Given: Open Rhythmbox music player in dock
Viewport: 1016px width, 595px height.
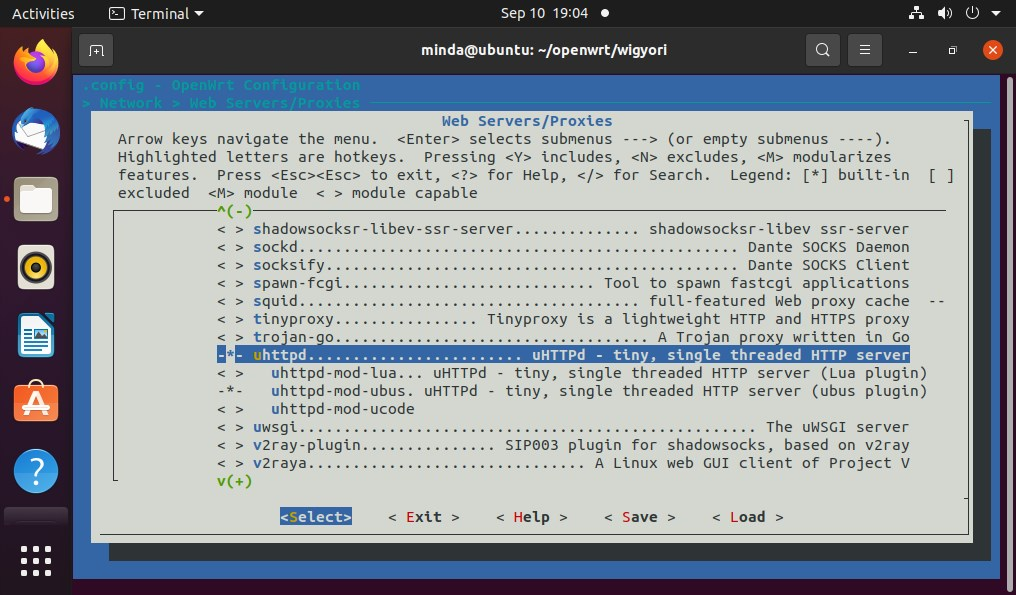Looking at the screenshot, I should [36, 267].
